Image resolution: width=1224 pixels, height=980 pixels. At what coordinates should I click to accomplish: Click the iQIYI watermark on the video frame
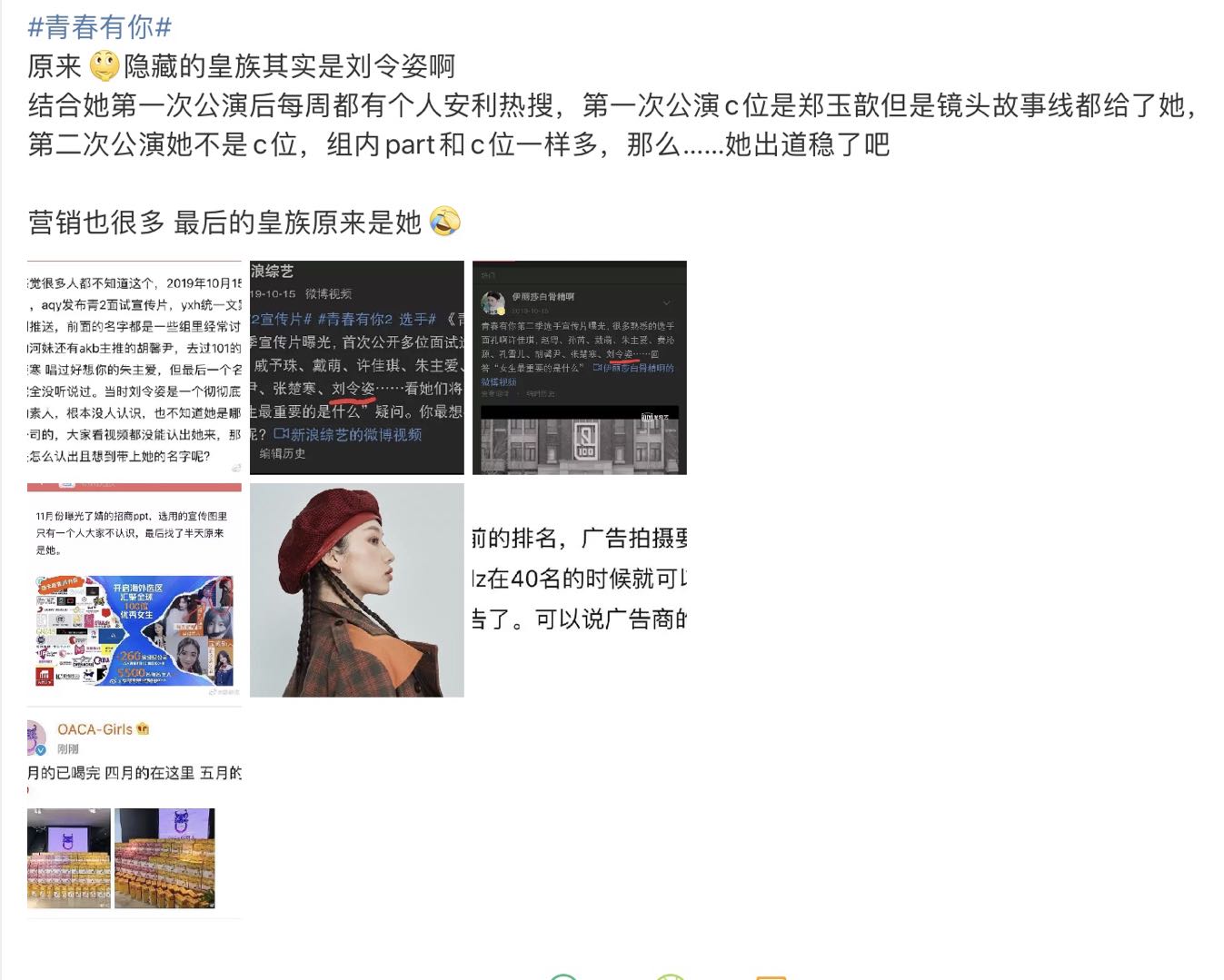click(x=654, y=418)
